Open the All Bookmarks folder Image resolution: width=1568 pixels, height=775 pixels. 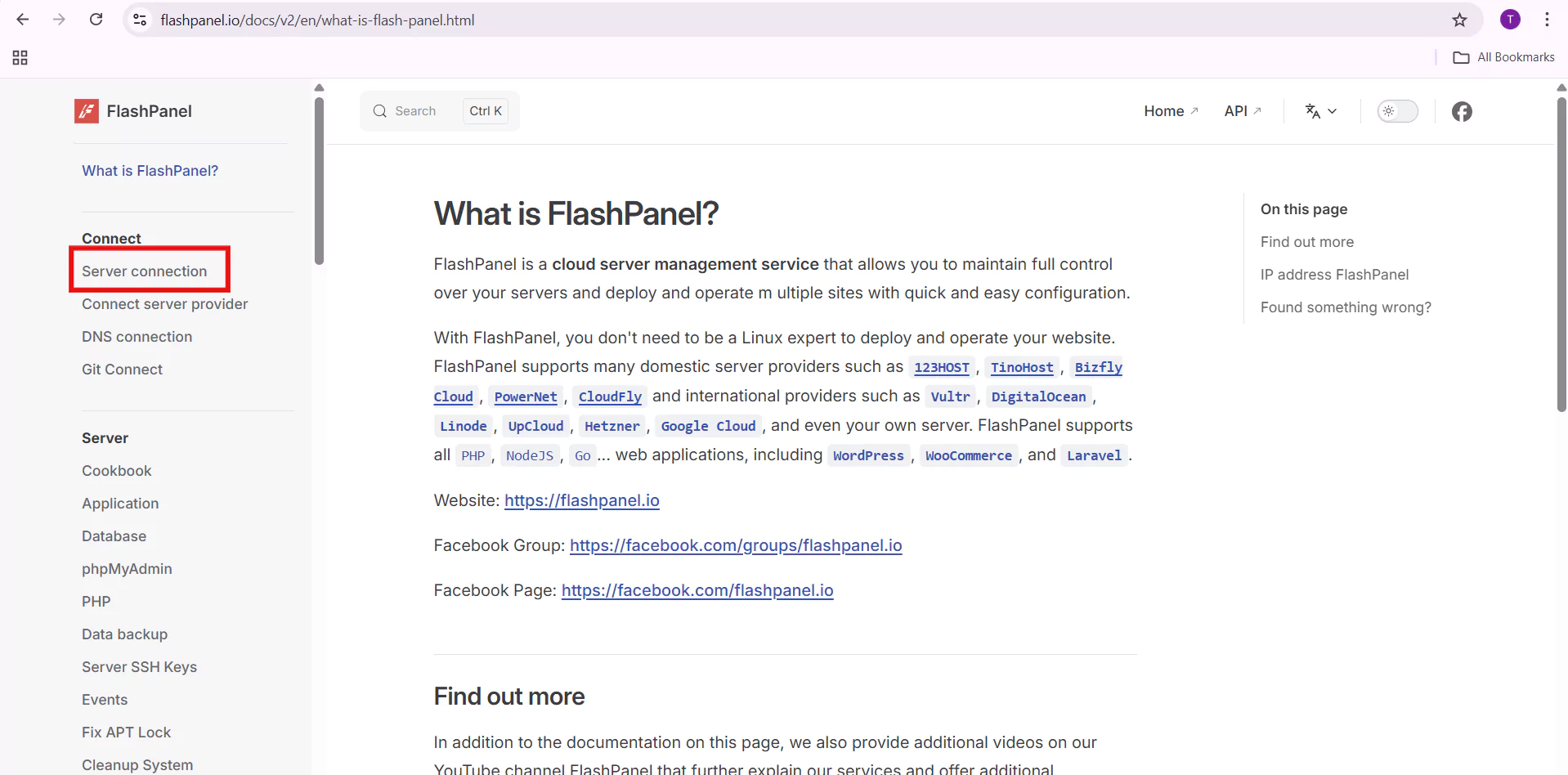point(1504,57)
